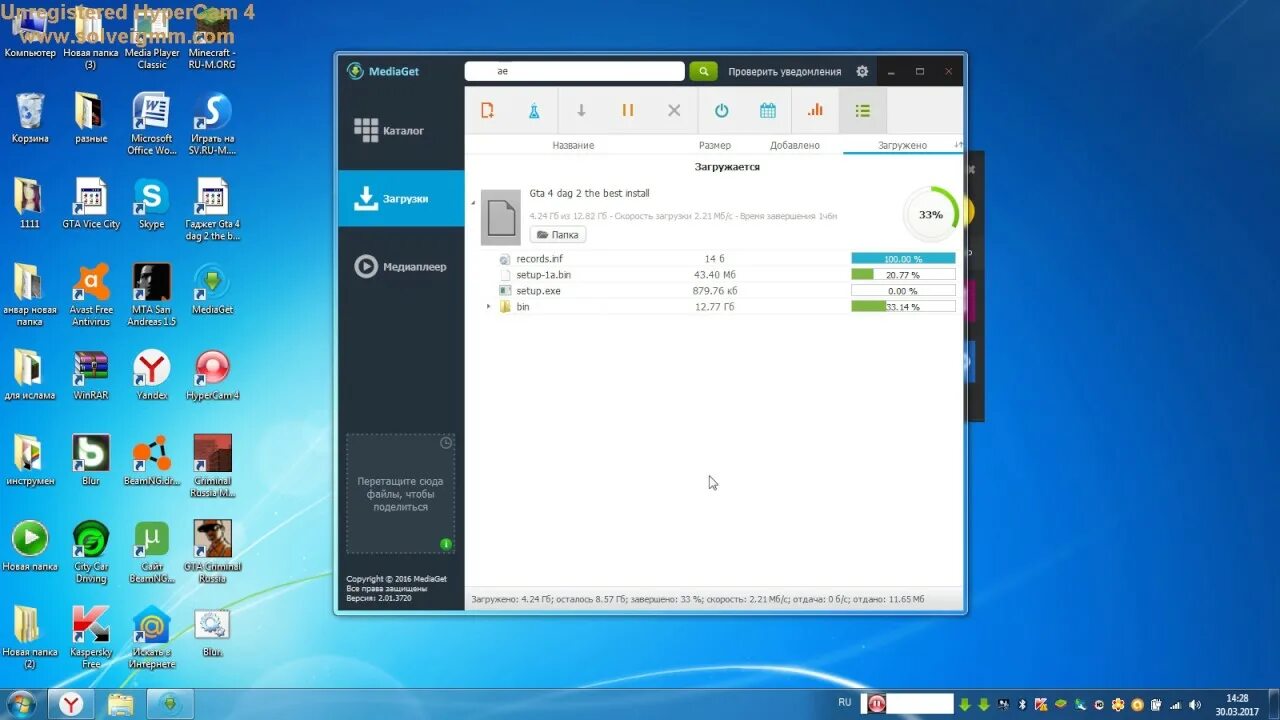Screen dimensions: 1280x720
Task: Click the 12.77 Гб size of bin
Action: tap(715, 307)
